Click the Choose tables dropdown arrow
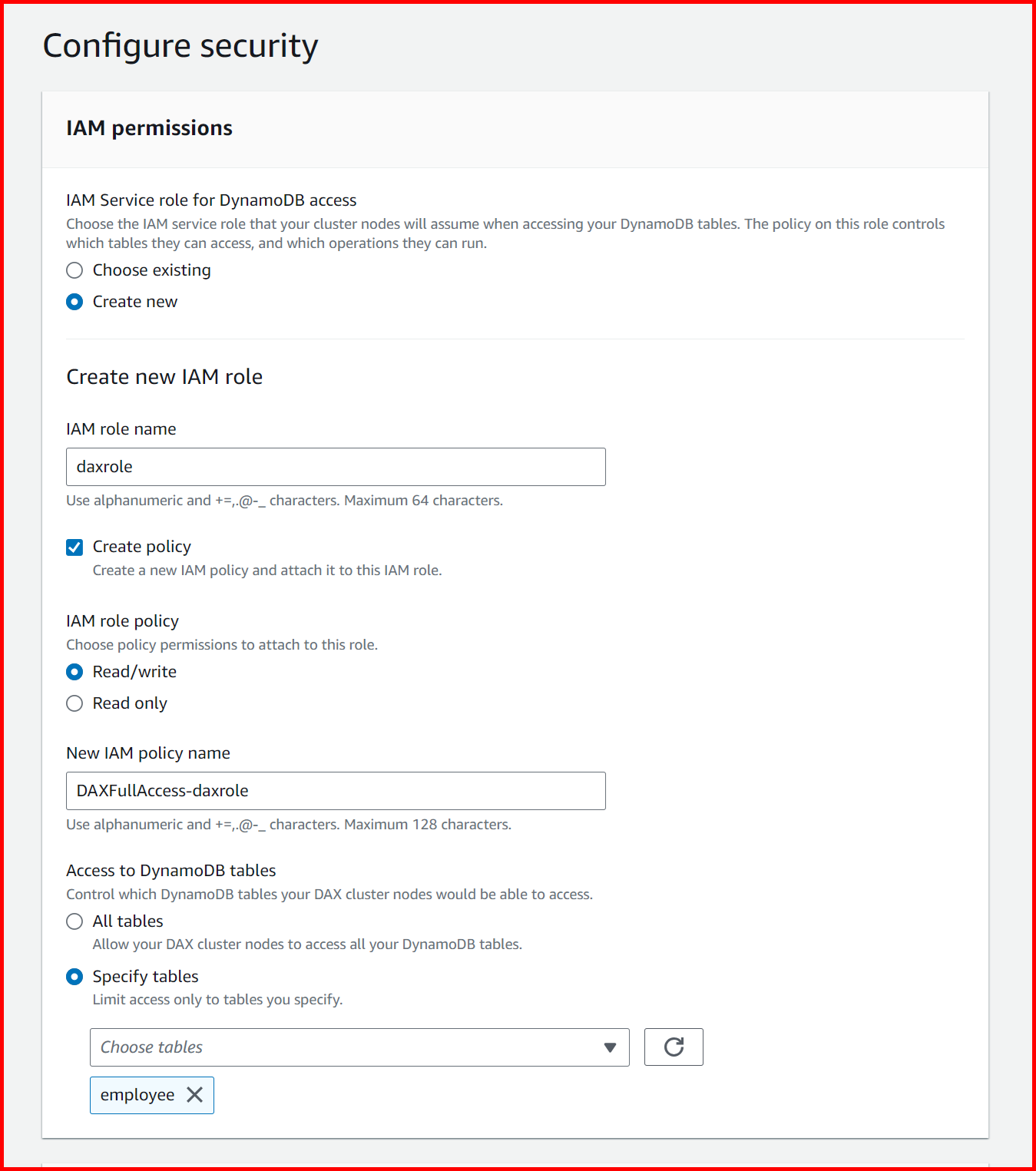Viewport: 1036px width, 1171px height. [610, 1047]
